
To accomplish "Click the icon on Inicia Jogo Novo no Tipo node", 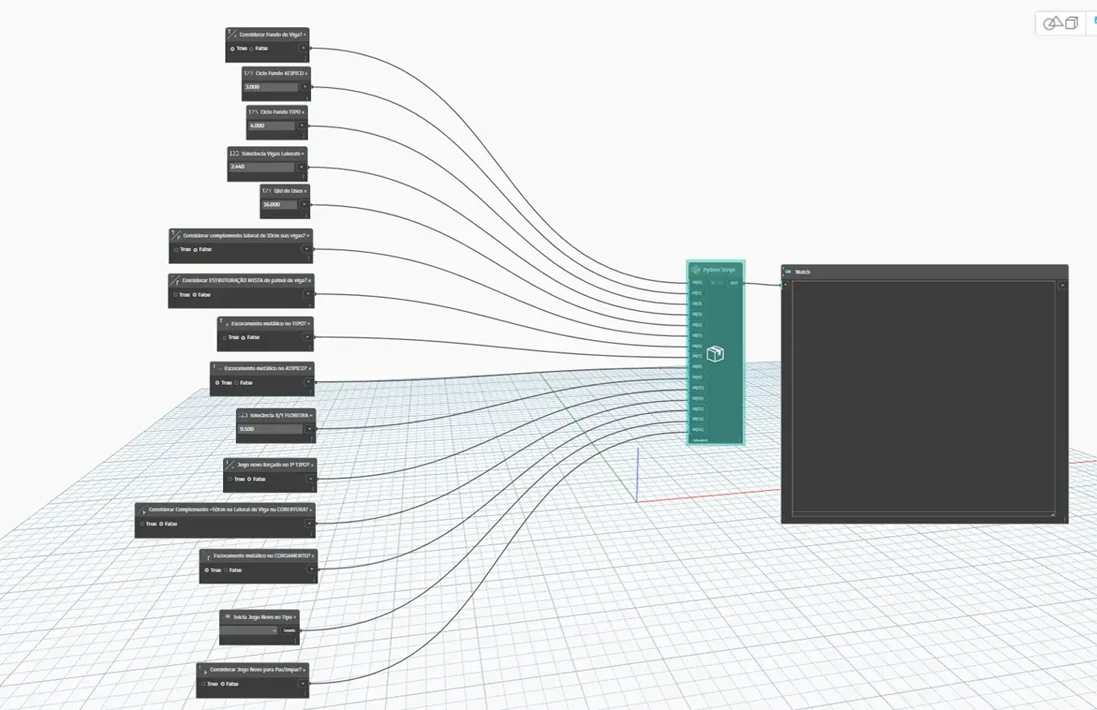I will (227, 617).
